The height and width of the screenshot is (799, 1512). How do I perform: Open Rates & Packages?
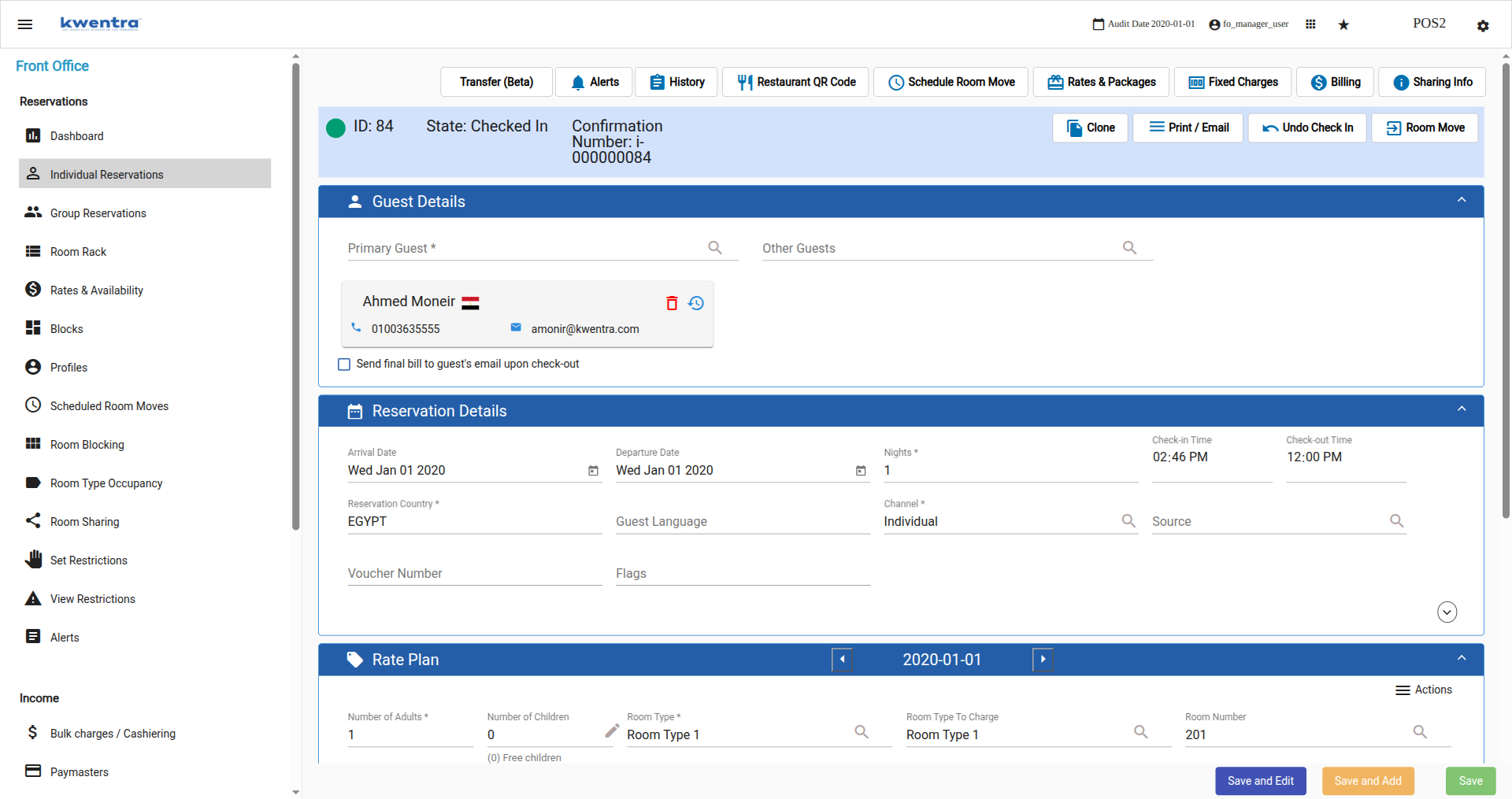tap(1101, 82)
